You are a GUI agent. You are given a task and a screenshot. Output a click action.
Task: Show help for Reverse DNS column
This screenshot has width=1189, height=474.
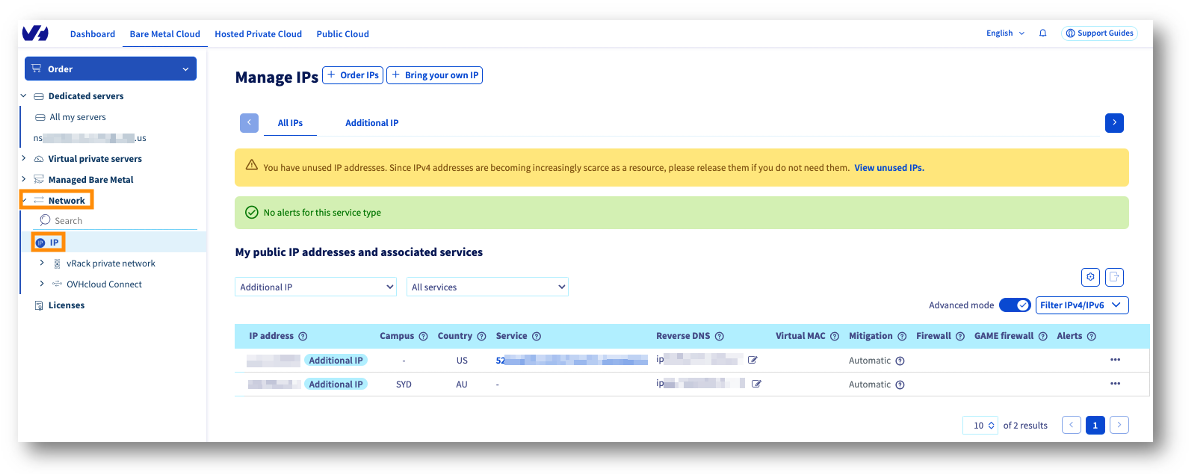[x=719, y=336]
